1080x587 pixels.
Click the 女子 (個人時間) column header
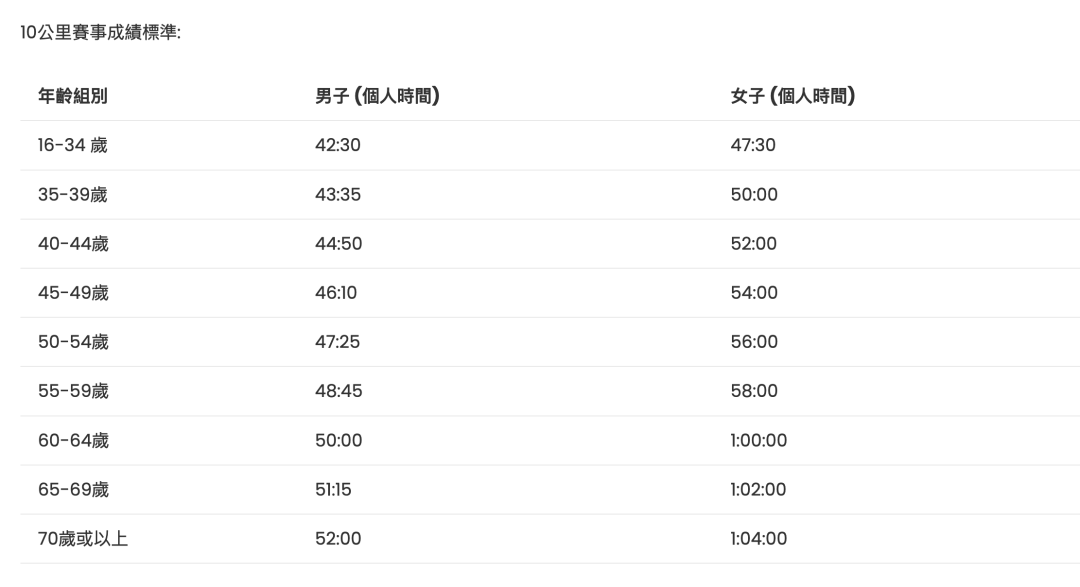click(793, 96)
